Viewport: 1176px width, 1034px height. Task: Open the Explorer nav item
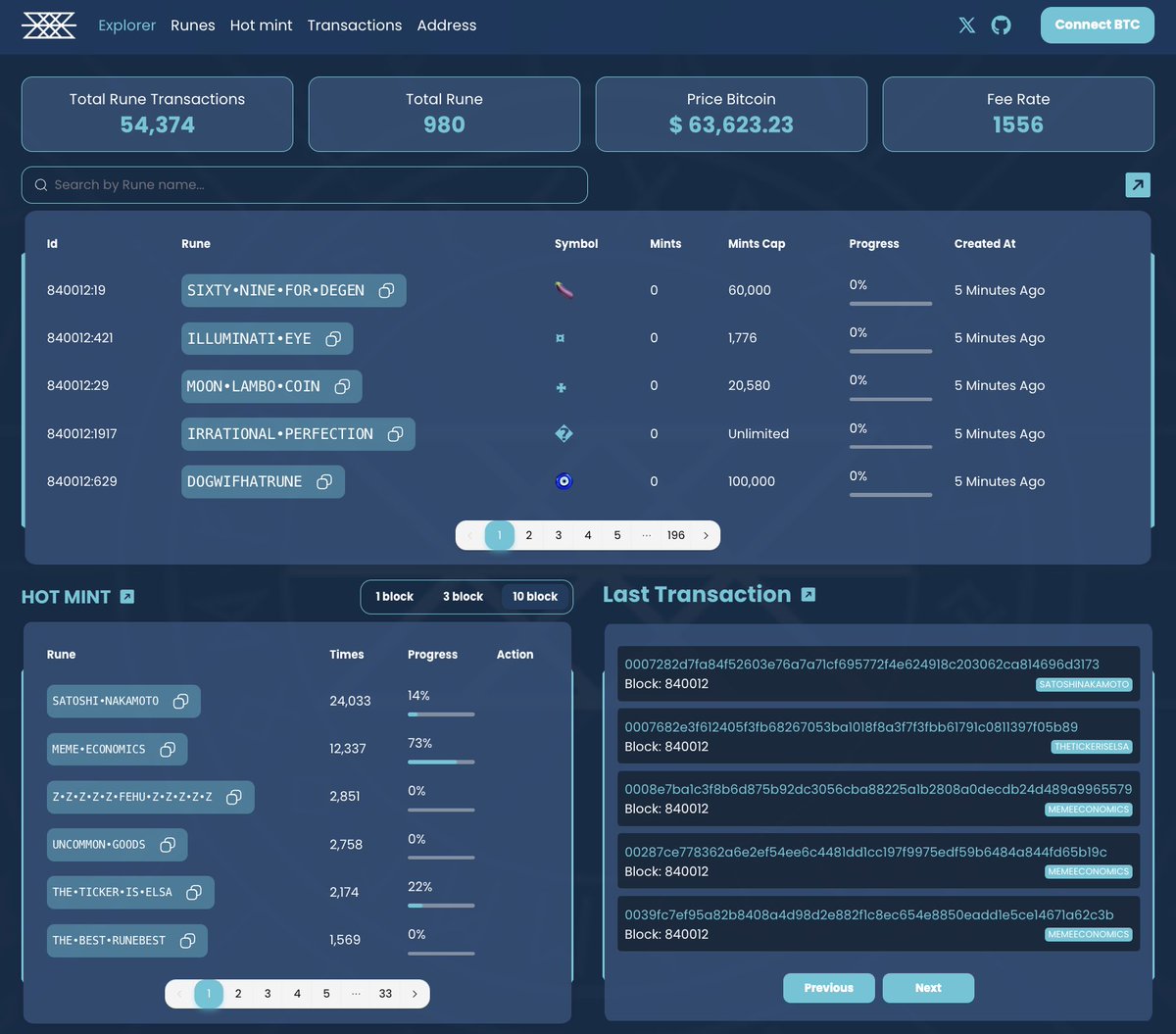point(127,25)
